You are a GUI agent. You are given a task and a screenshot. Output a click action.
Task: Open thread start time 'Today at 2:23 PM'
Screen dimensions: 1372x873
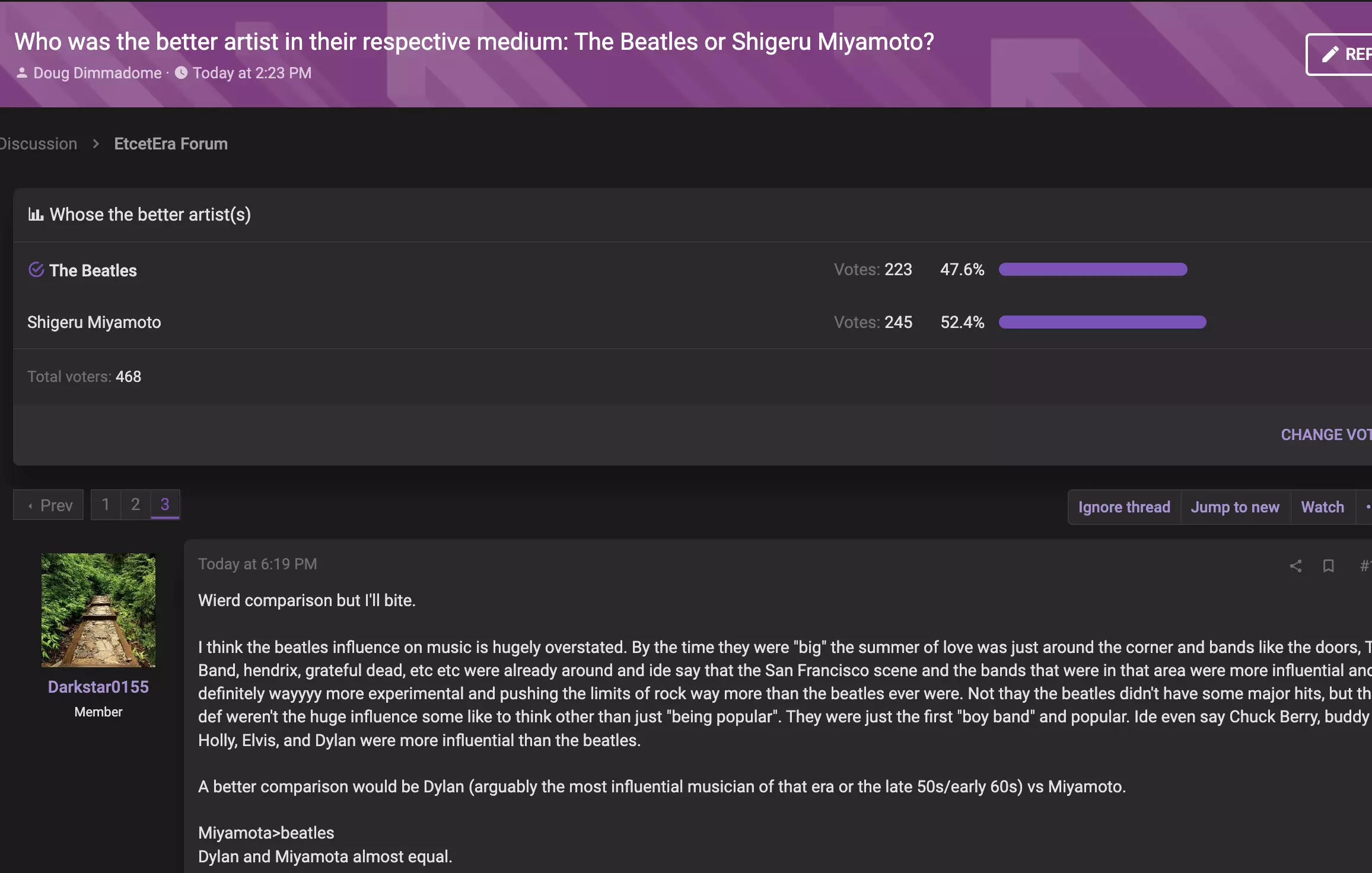click(x=252, y=73)
